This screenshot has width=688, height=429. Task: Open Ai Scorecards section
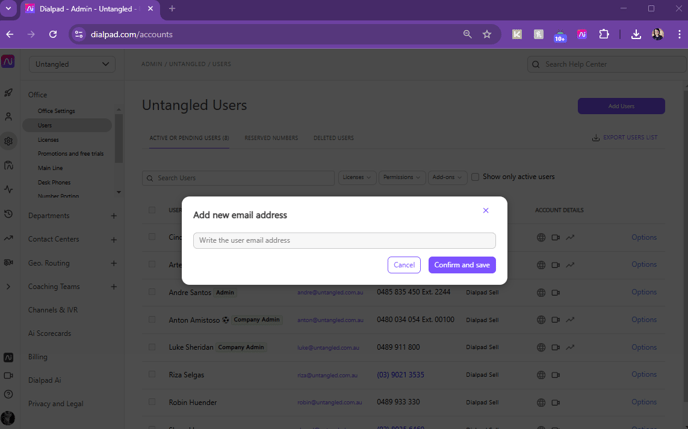tap(50, 333)
